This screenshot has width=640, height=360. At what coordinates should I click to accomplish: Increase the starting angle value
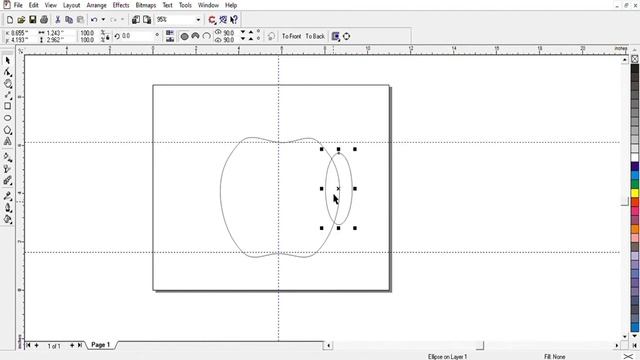pos(251,32)
